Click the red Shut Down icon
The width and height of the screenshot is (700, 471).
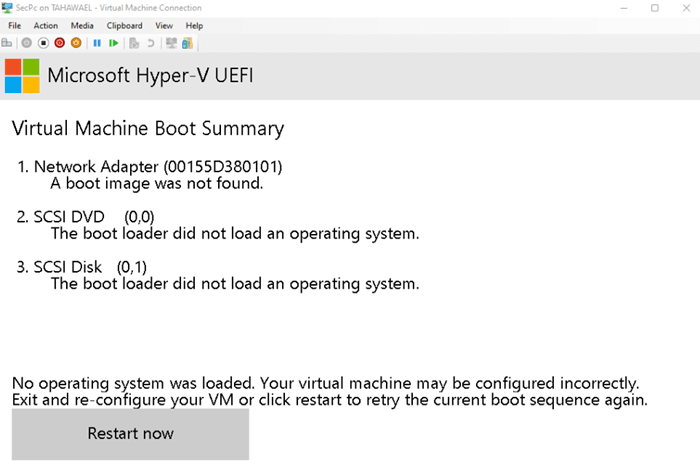[60, 43]
